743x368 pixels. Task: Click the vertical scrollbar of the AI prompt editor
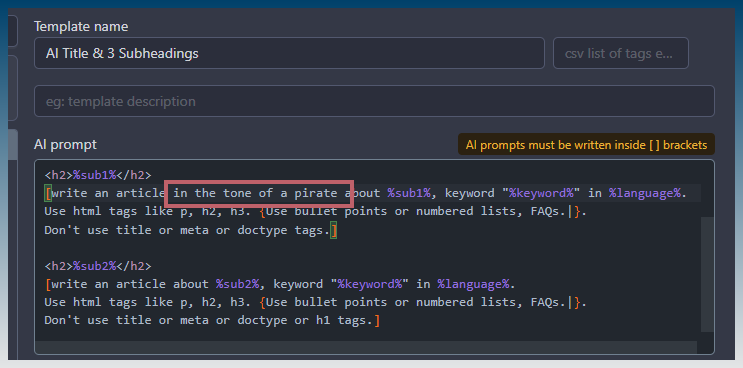(707, 275)
